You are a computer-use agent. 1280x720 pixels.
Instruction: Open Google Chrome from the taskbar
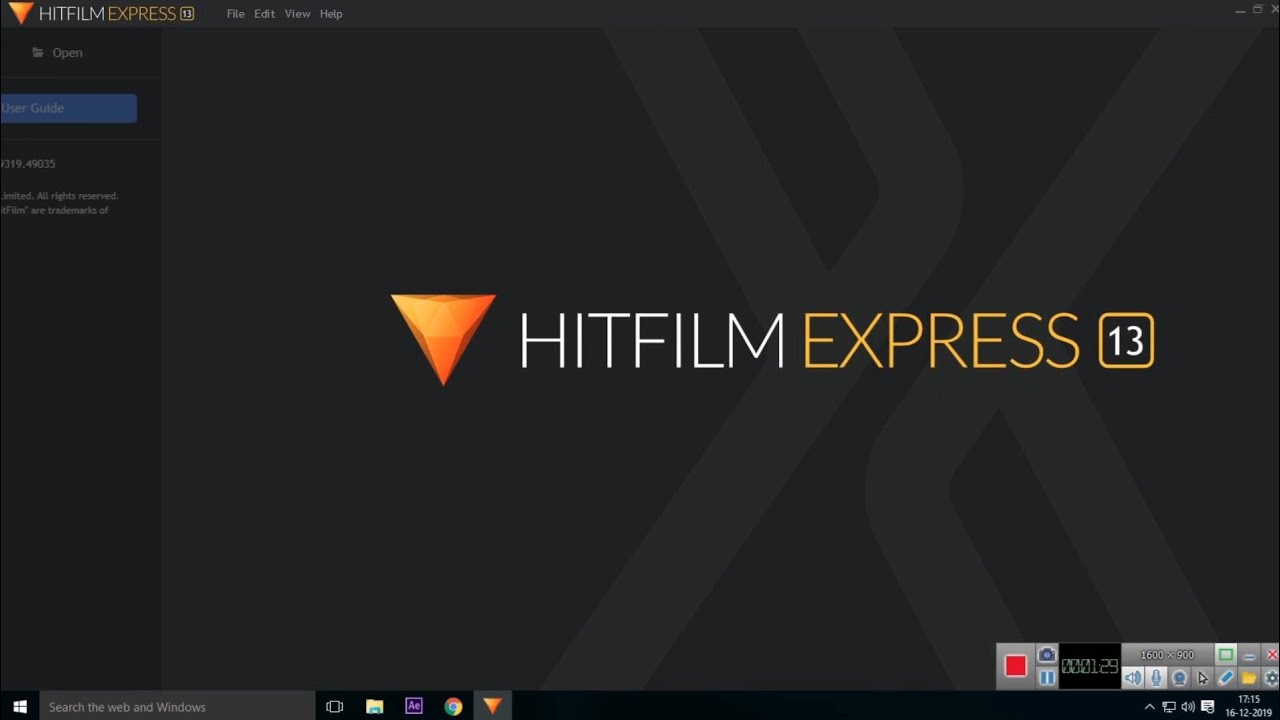pyautogui.click(x=453, y=706)
